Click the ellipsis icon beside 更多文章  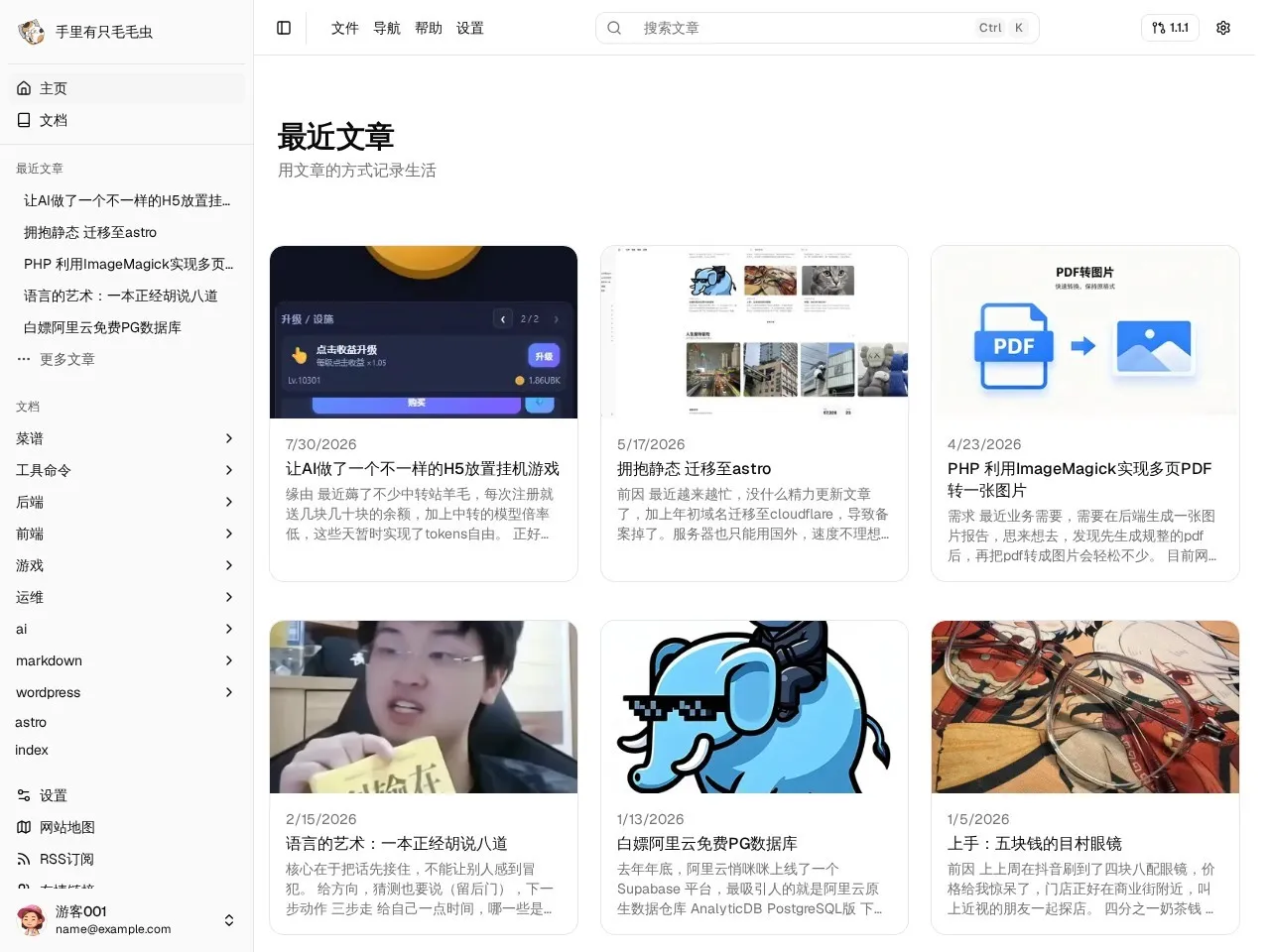24,359
